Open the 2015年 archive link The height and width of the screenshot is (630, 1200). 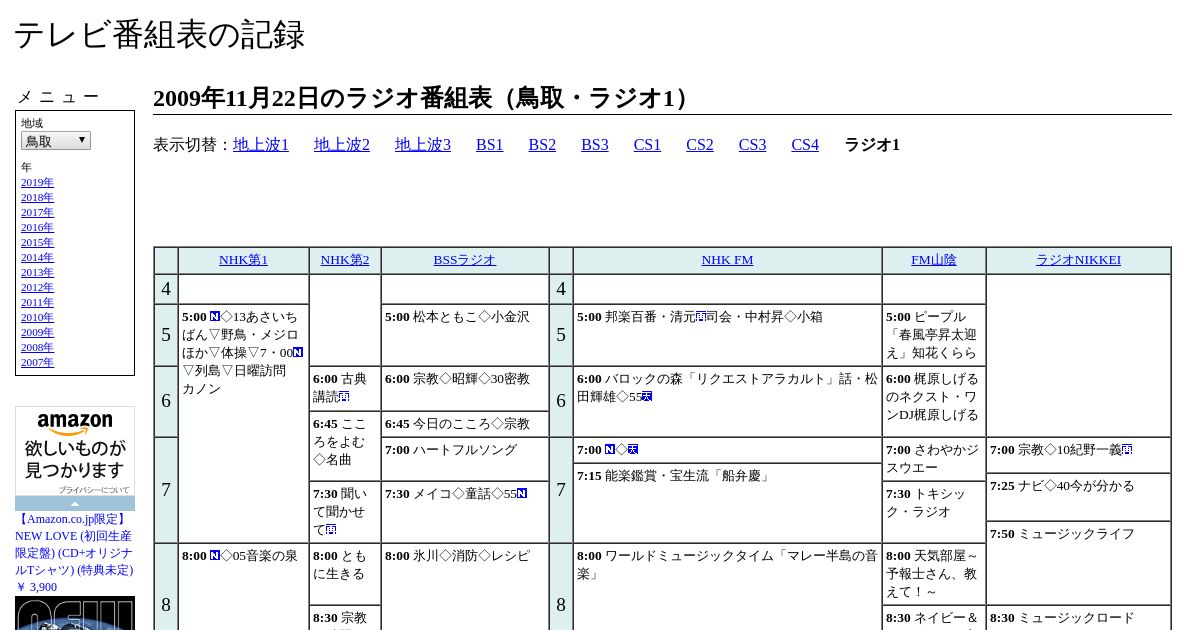[37, 243]
